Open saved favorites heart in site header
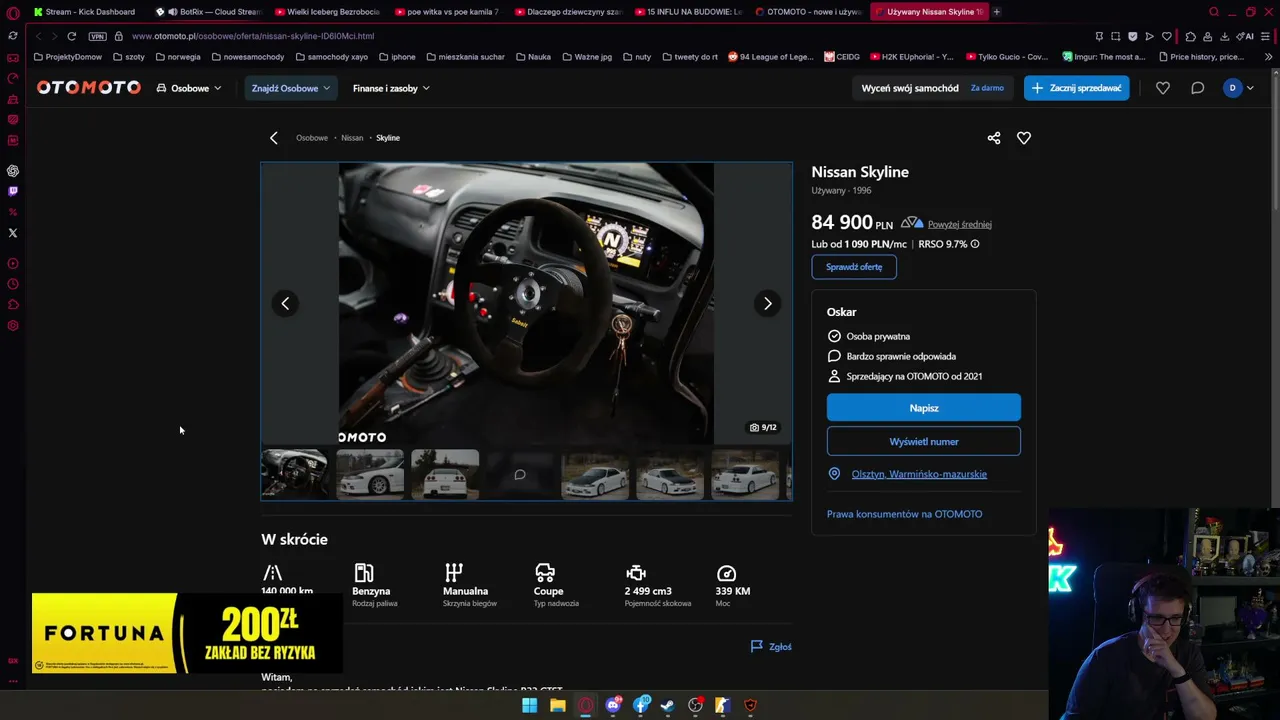Viewport: 1280px width, 720px height. 1163,88
